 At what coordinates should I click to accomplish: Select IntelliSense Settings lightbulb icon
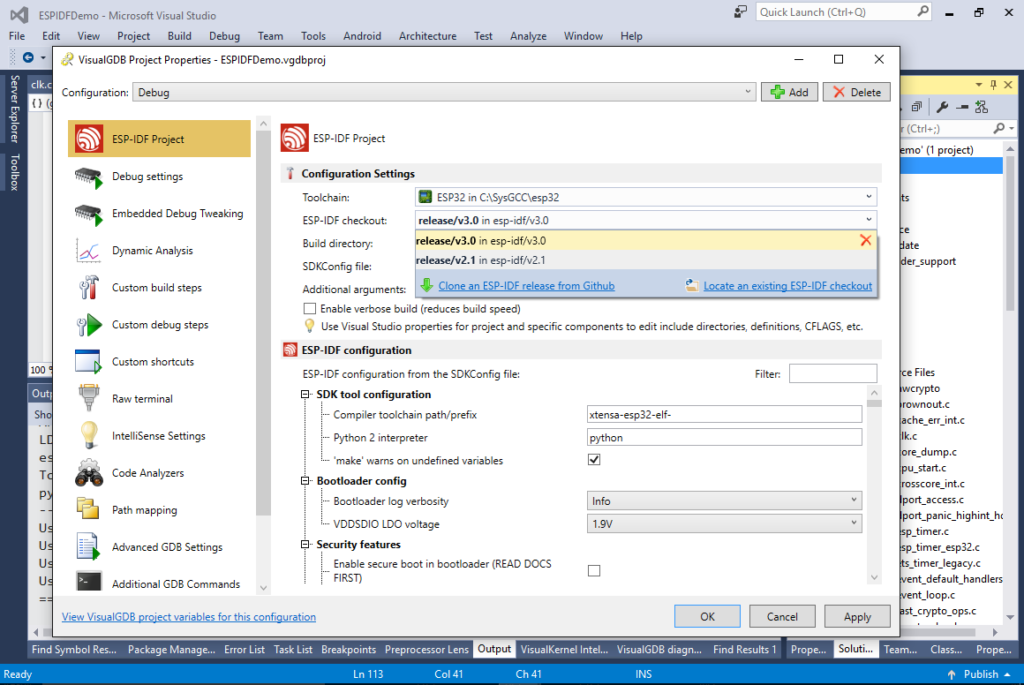89,436
